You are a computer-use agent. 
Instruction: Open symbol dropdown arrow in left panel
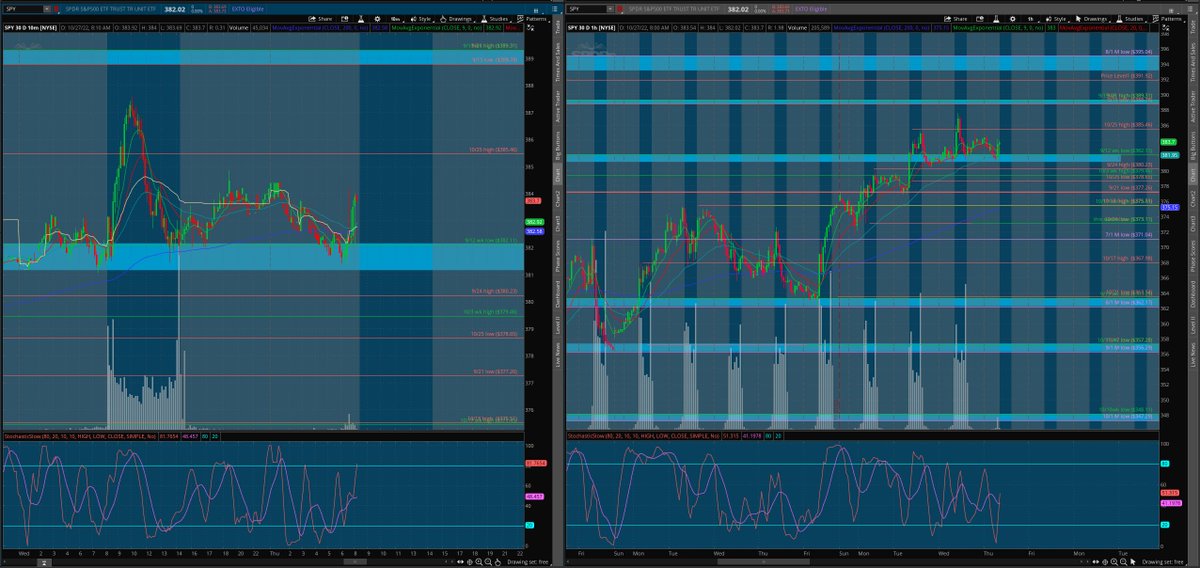[x=46, y=9]
